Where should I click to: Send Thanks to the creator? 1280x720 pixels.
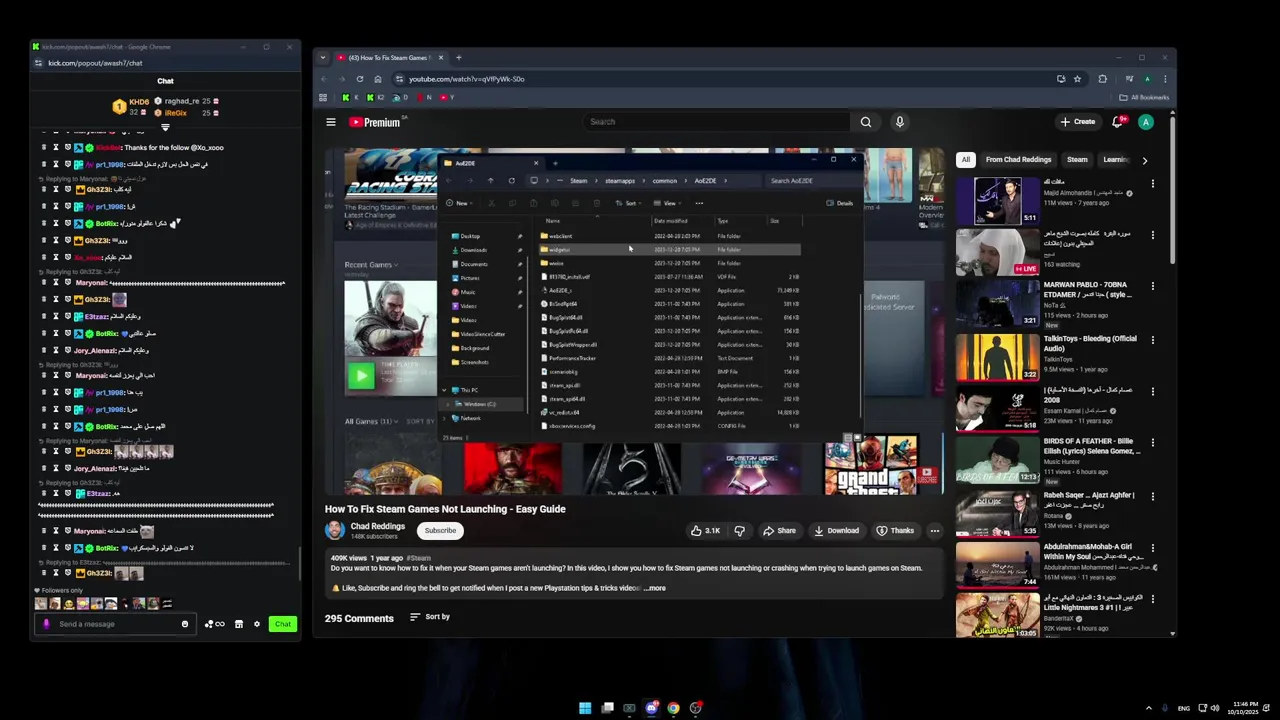point(896,531)
